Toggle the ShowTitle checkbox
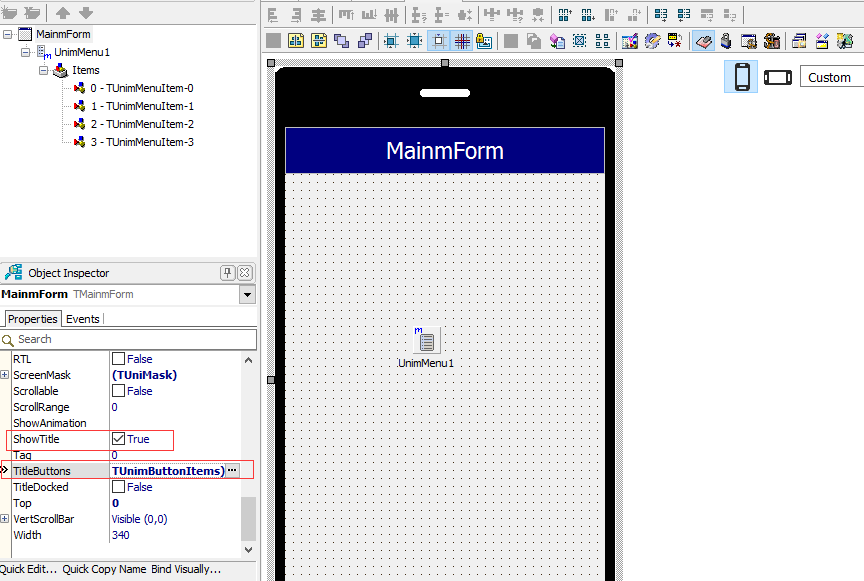 click(x=118, y=439)
